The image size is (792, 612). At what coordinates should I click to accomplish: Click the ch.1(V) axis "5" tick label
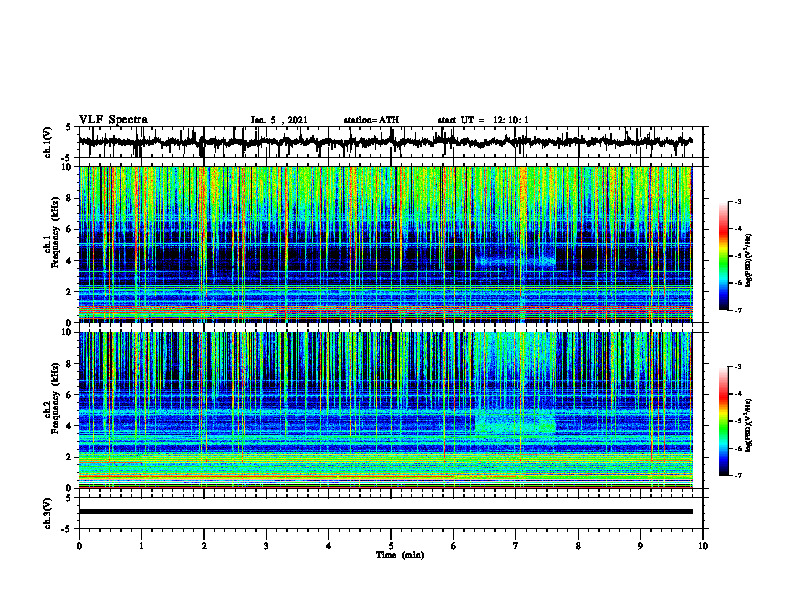(68, 128)
